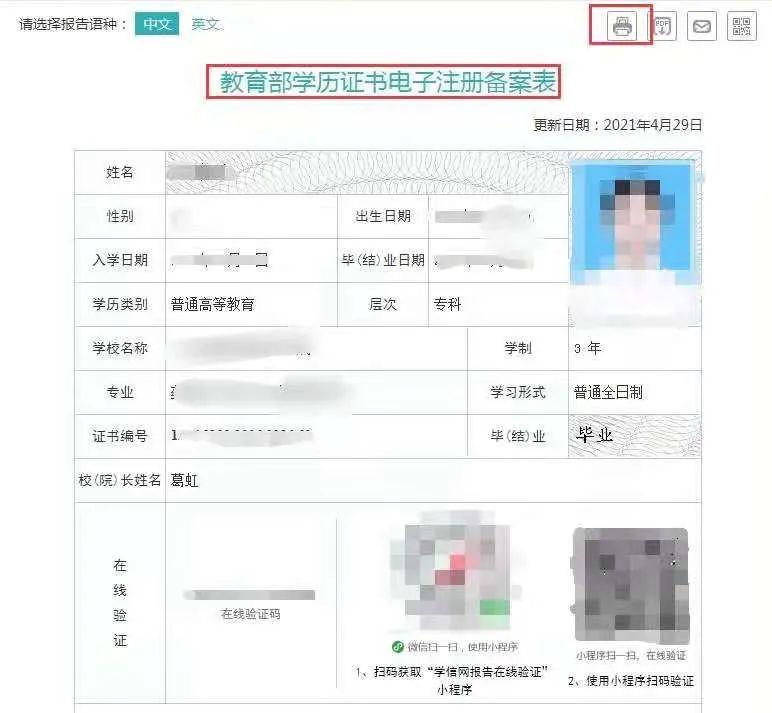Select the 在线验证码 code field
Viewport: 772px width, 713px height.
[x=250, y=595]
